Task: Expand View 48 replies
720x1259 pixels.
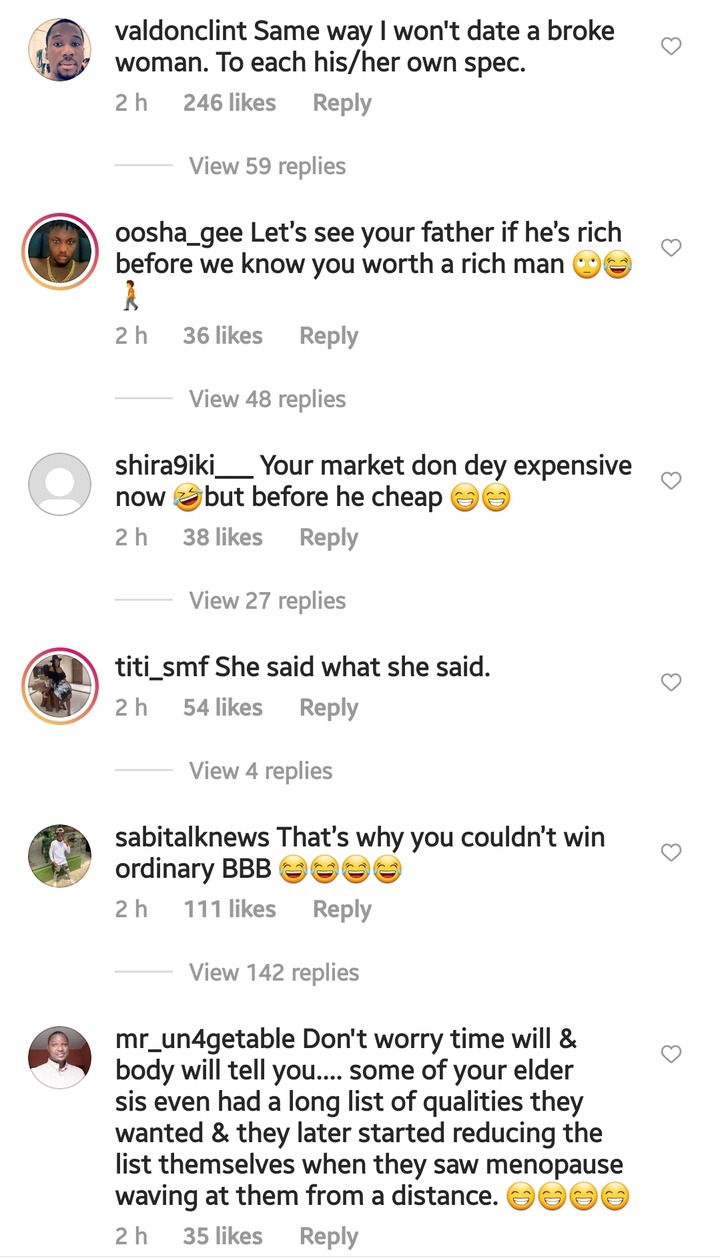Action: (x=267, y=399)
